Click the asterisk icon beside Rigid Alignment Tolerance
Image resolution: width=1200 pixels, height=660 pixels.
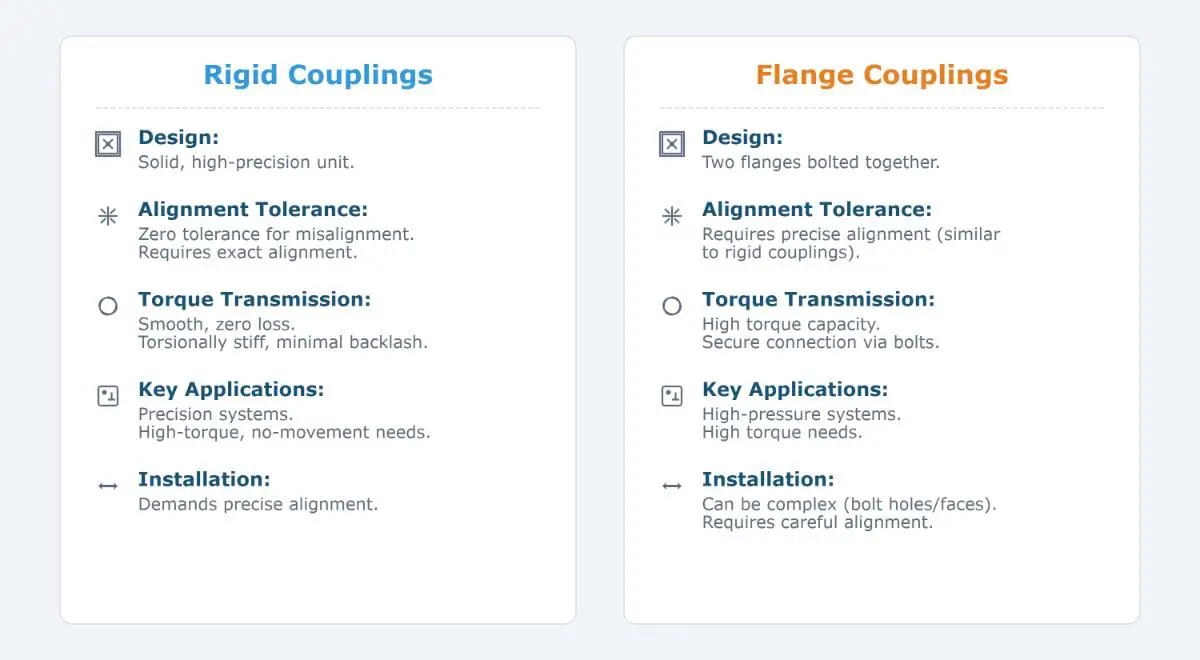(108, 216)
